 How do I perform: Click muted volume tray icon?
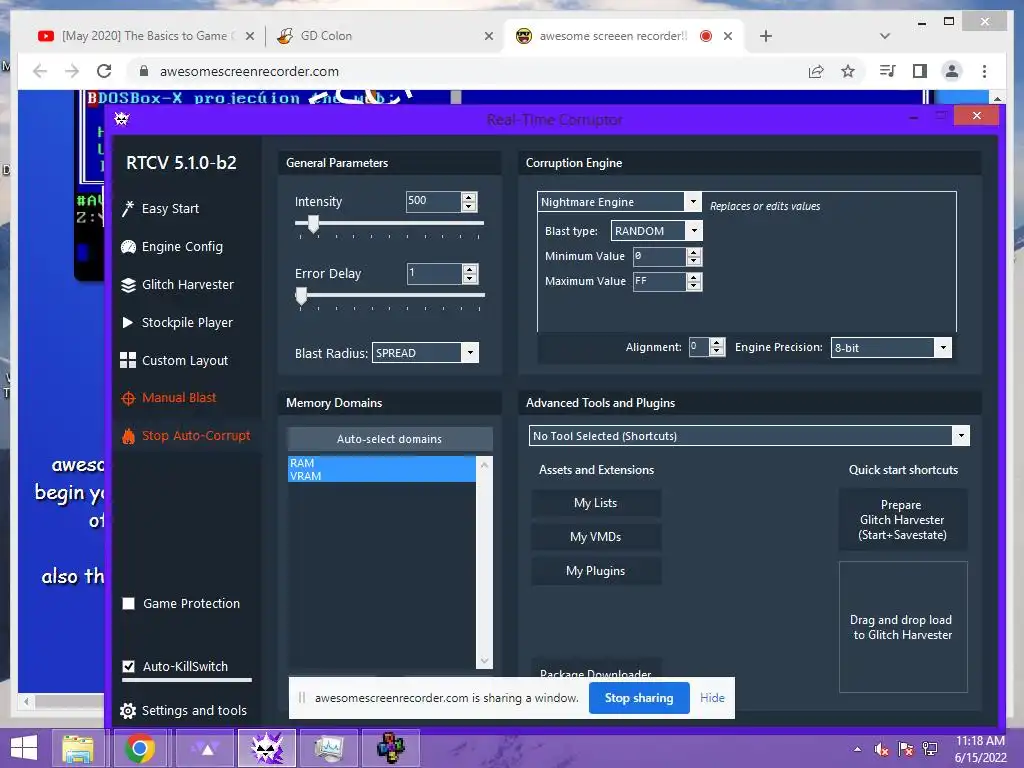point(882,749)
